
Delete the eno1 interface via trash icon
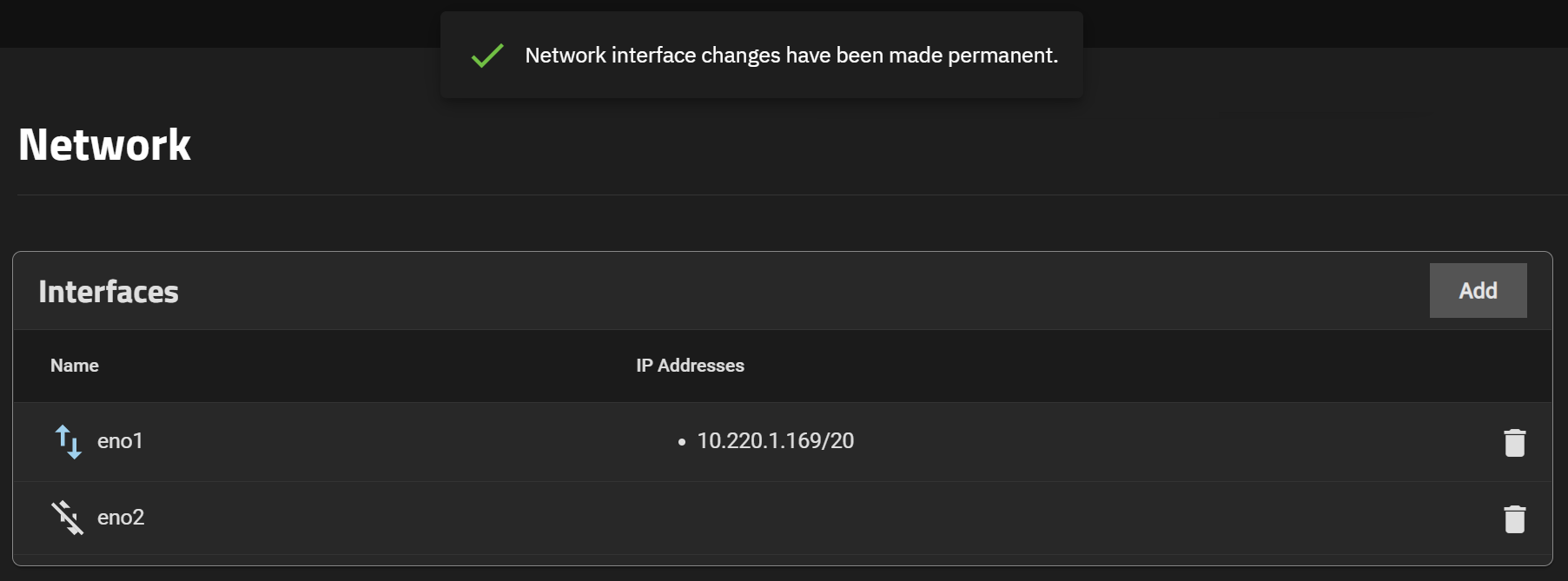point(1514,442)
